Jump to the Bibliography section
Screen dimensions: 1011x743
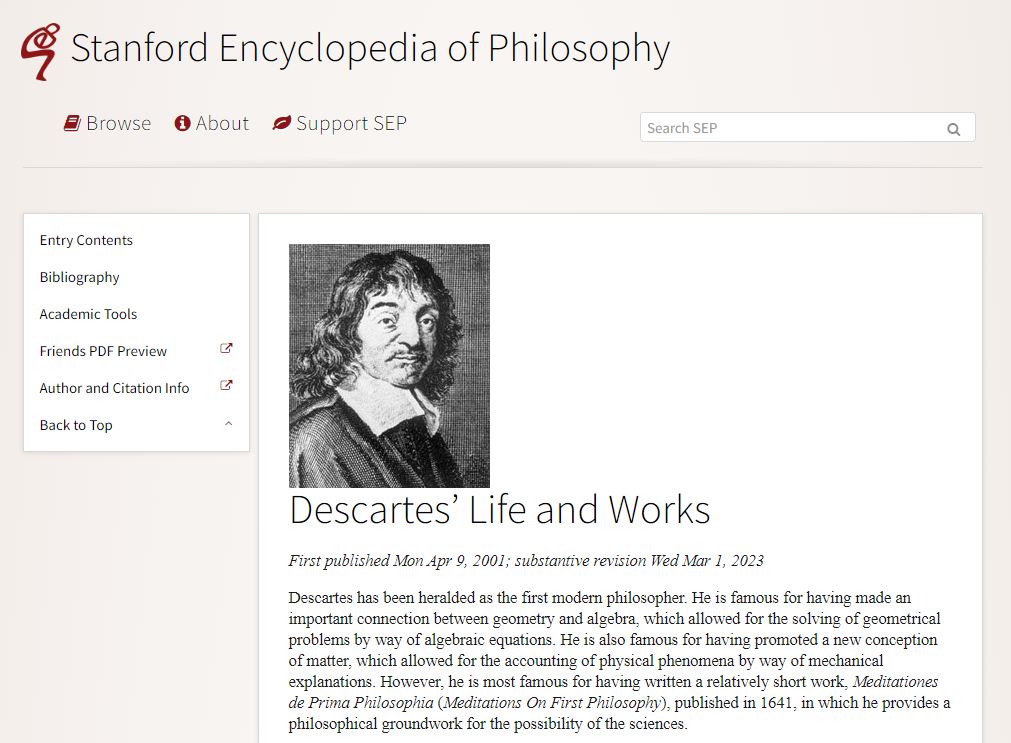coord(79,277)
